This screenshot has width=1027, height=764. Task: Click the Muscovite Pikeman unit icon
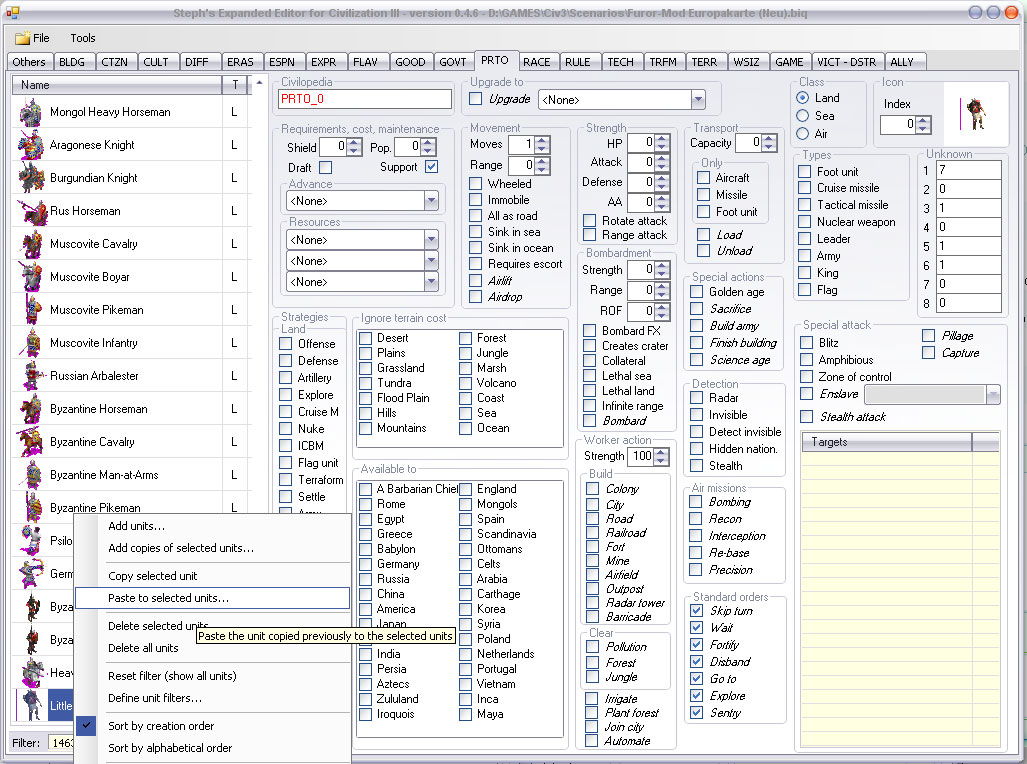pyautogui.click(x=29, y=310)
